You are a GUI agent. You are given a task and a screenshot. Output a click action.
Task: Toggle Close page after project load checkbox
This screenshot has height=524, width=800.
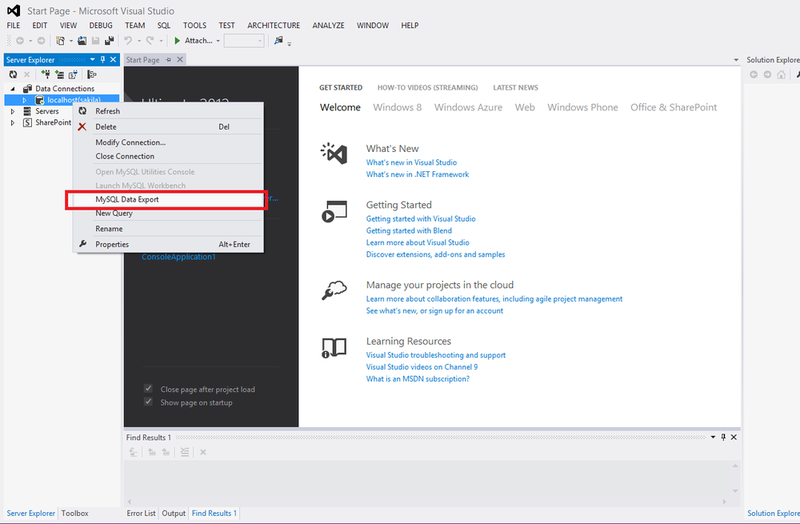[x=148, y=389]
